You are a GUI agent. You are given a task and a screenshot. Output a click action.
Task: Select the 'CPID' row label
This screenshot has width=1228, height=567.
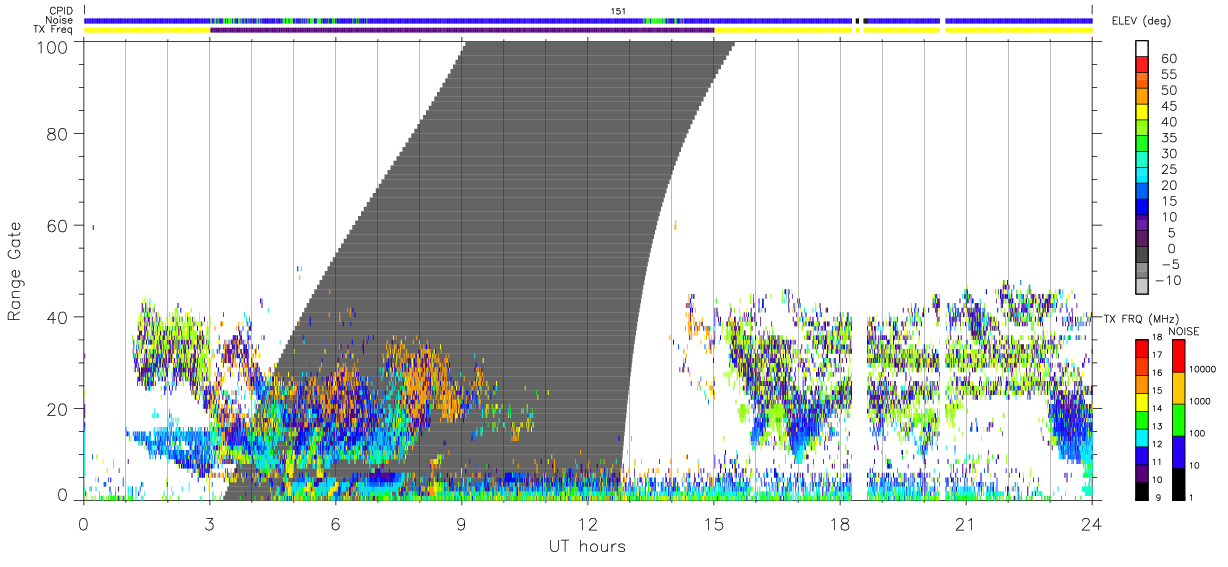point(61,11)
